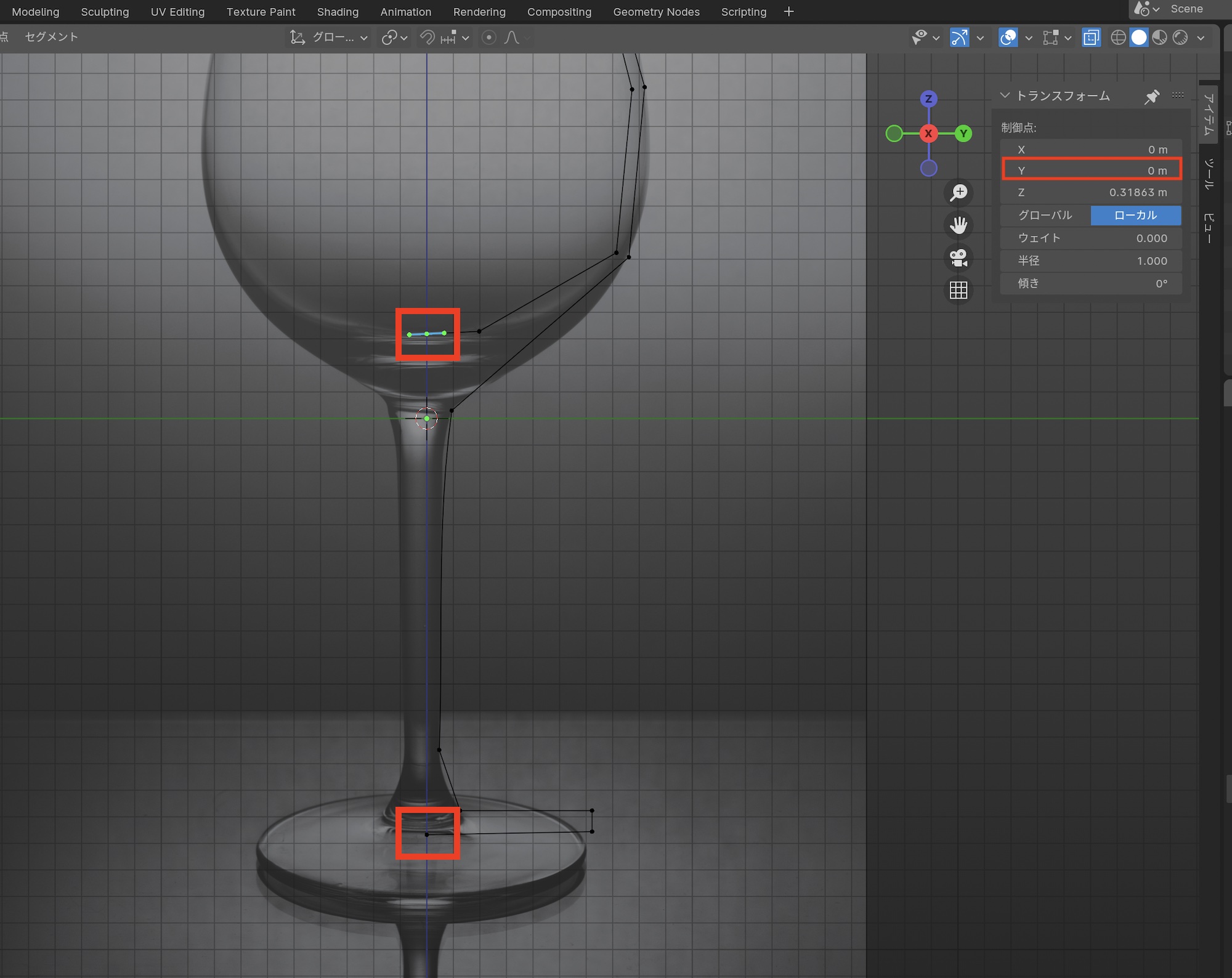Select rendered viewport shading mode

tap(1180, 38)
